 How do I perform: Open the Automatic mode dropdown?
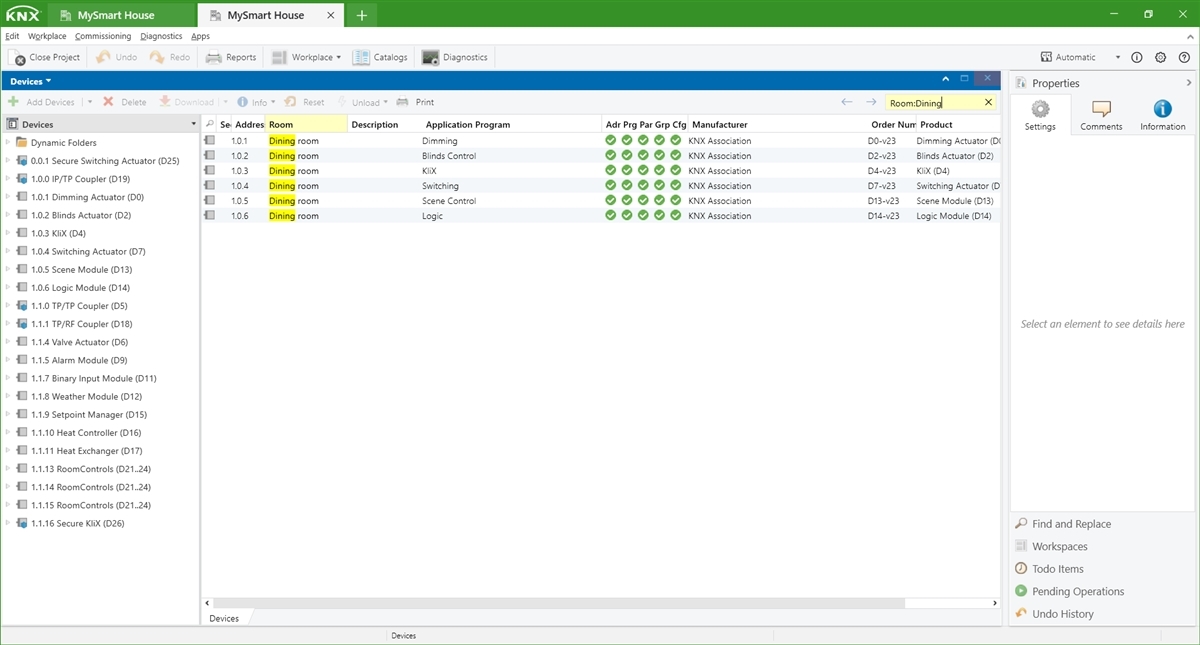pyautogui.click(x=1118, y=57)
